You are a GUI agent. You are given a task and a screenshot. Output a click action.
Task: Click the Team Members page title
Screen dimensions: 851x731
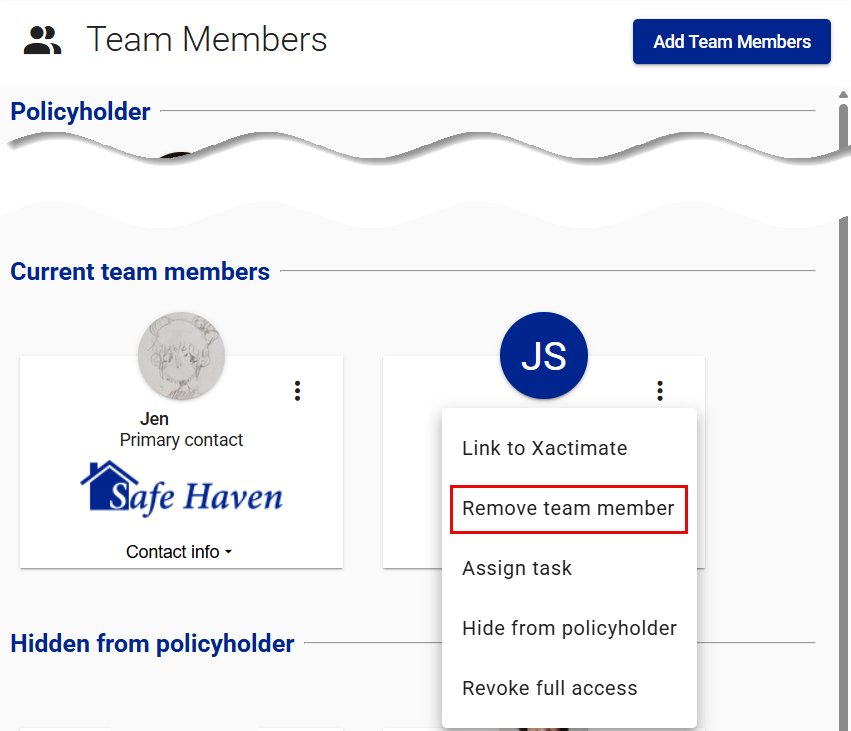point(207,40)
